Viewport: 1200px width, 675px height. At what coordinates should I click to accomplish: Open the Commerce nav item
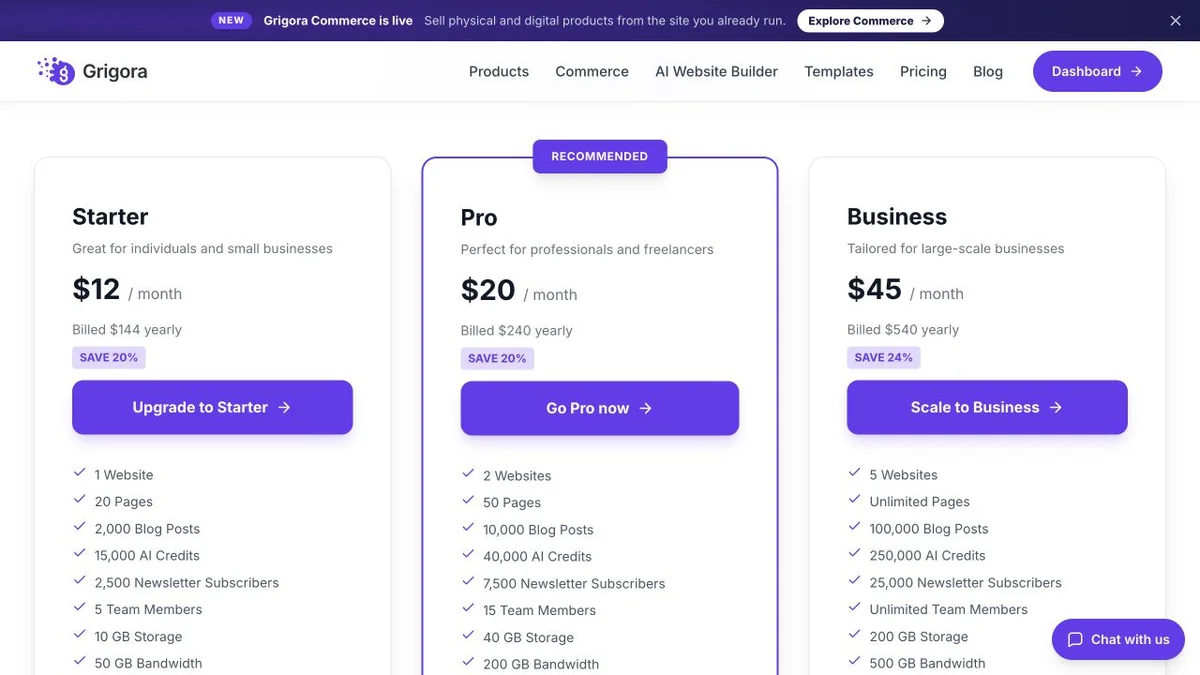pos(592,72)
